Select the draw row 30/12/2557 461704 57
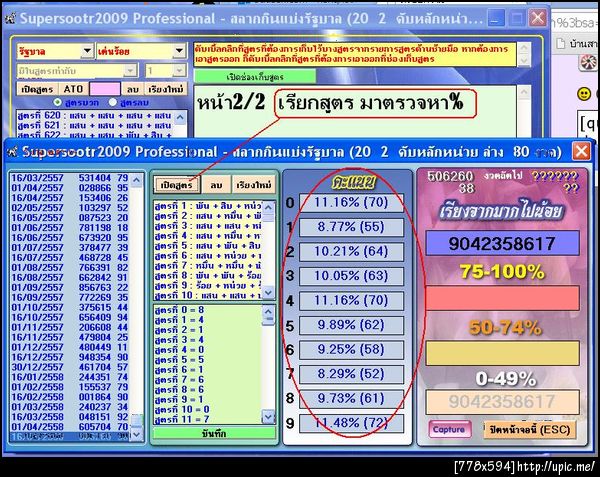 click(x=70, y=367)
